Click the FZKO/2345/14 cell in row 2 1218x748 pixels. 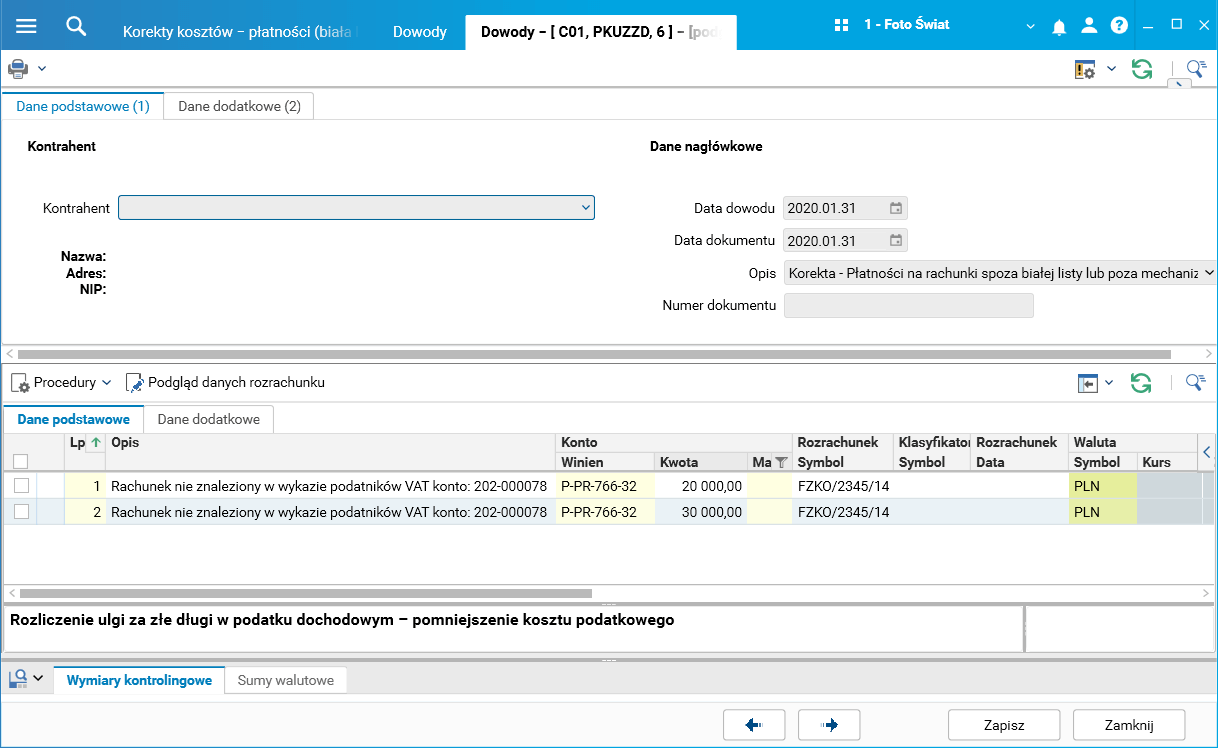coord(843,512)
